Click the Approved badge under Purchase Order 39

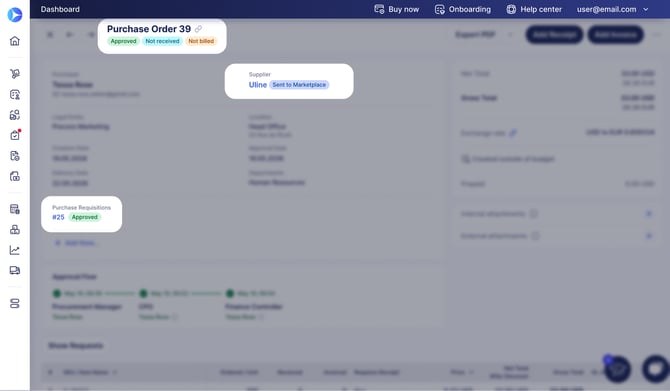click(x=123, y=41)
